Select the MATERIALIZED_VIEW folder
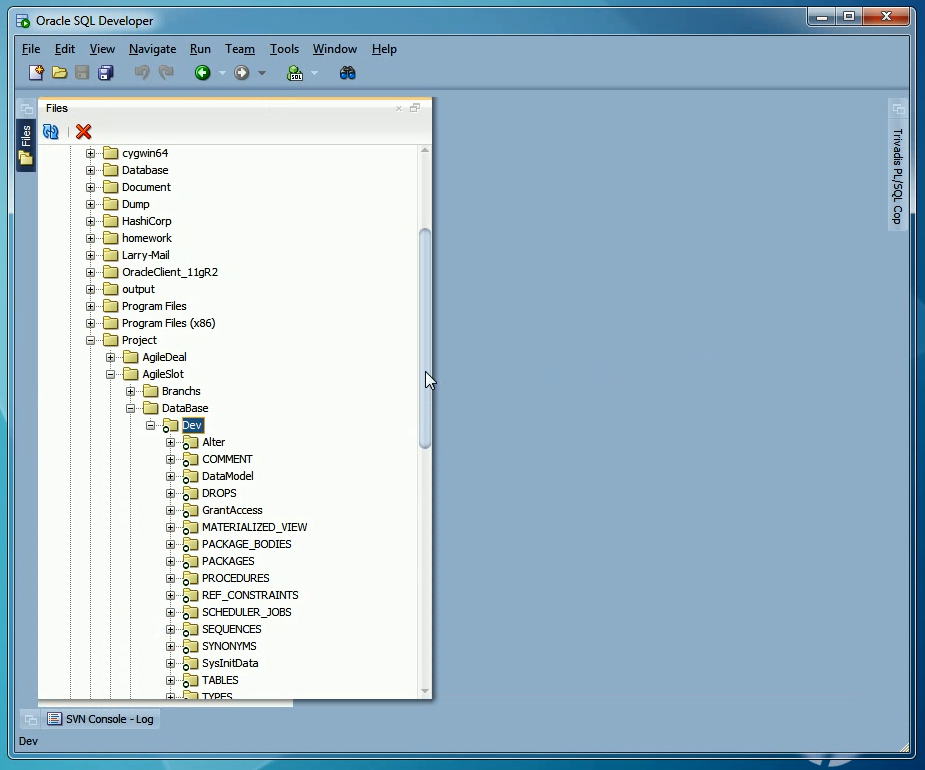The width and height of the screenshot is (925, 770). 254,527
